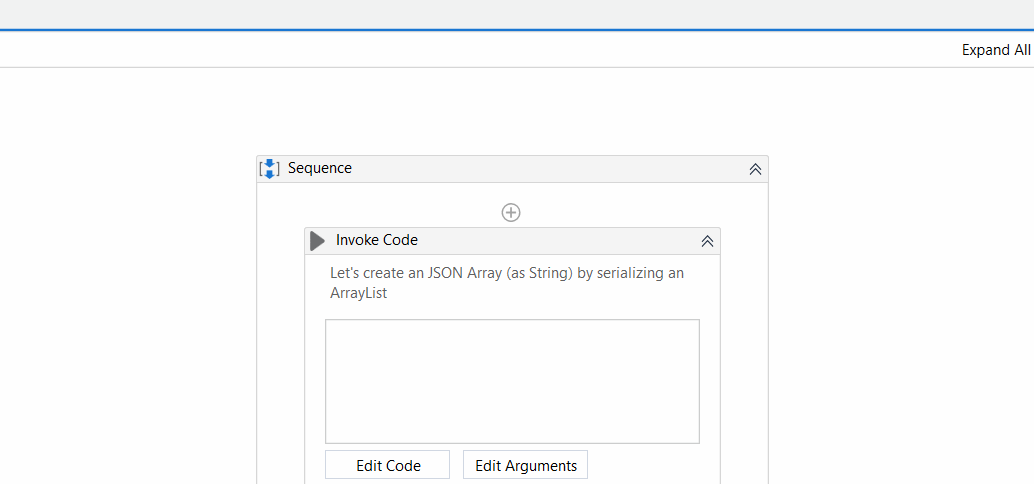Click Expand All in the designer bar

[995, 50]
